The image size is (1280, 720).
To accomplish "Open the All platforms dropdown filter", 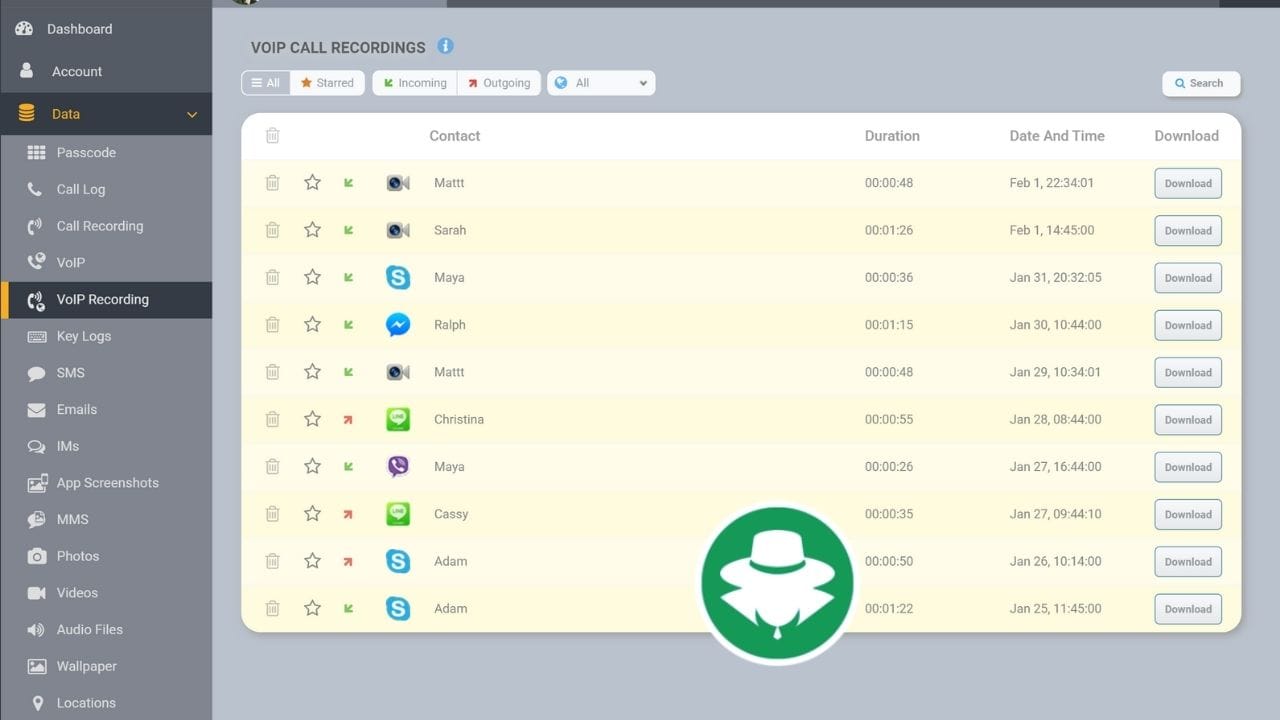I will [600, 83].
